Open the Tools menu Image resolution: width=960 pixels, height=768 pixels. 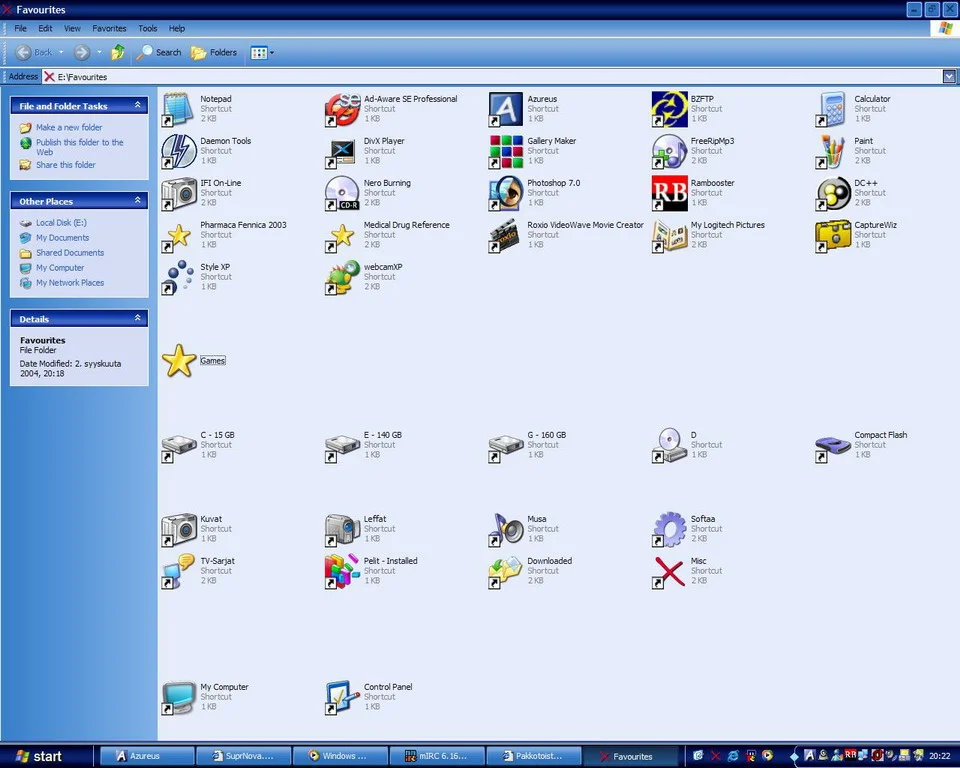148,28
